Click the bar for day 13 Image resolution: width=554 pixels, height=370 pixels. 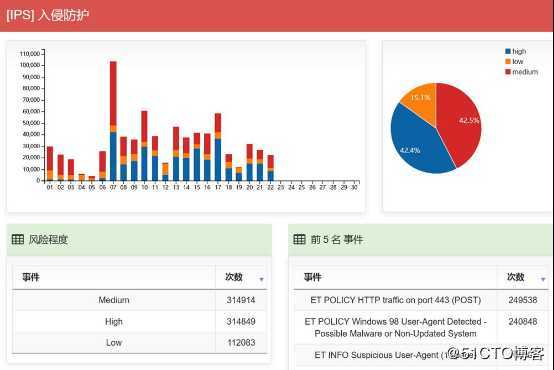tap(176, 153)
